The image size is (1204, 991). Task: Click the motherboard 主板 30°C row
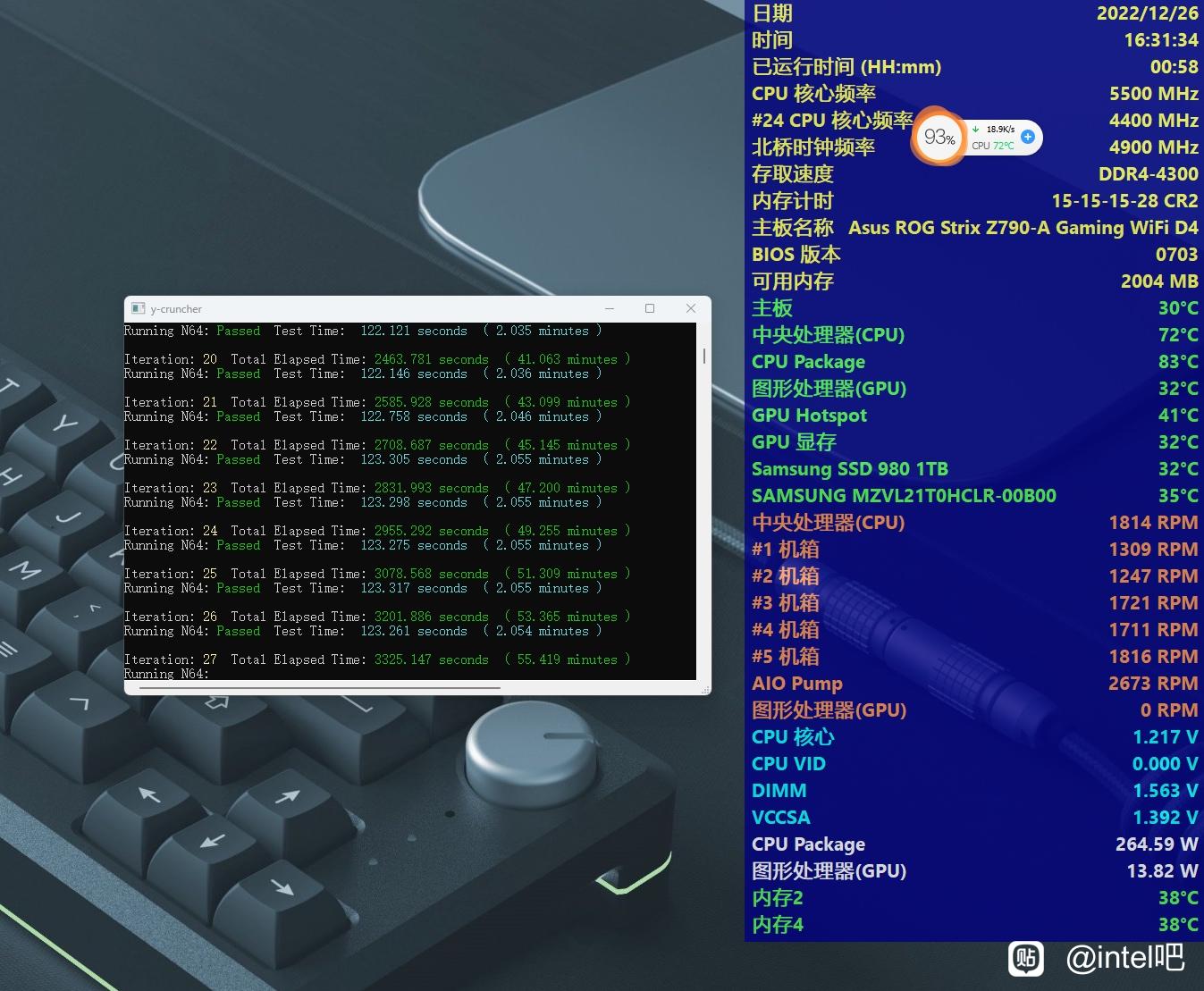point(974,308)
